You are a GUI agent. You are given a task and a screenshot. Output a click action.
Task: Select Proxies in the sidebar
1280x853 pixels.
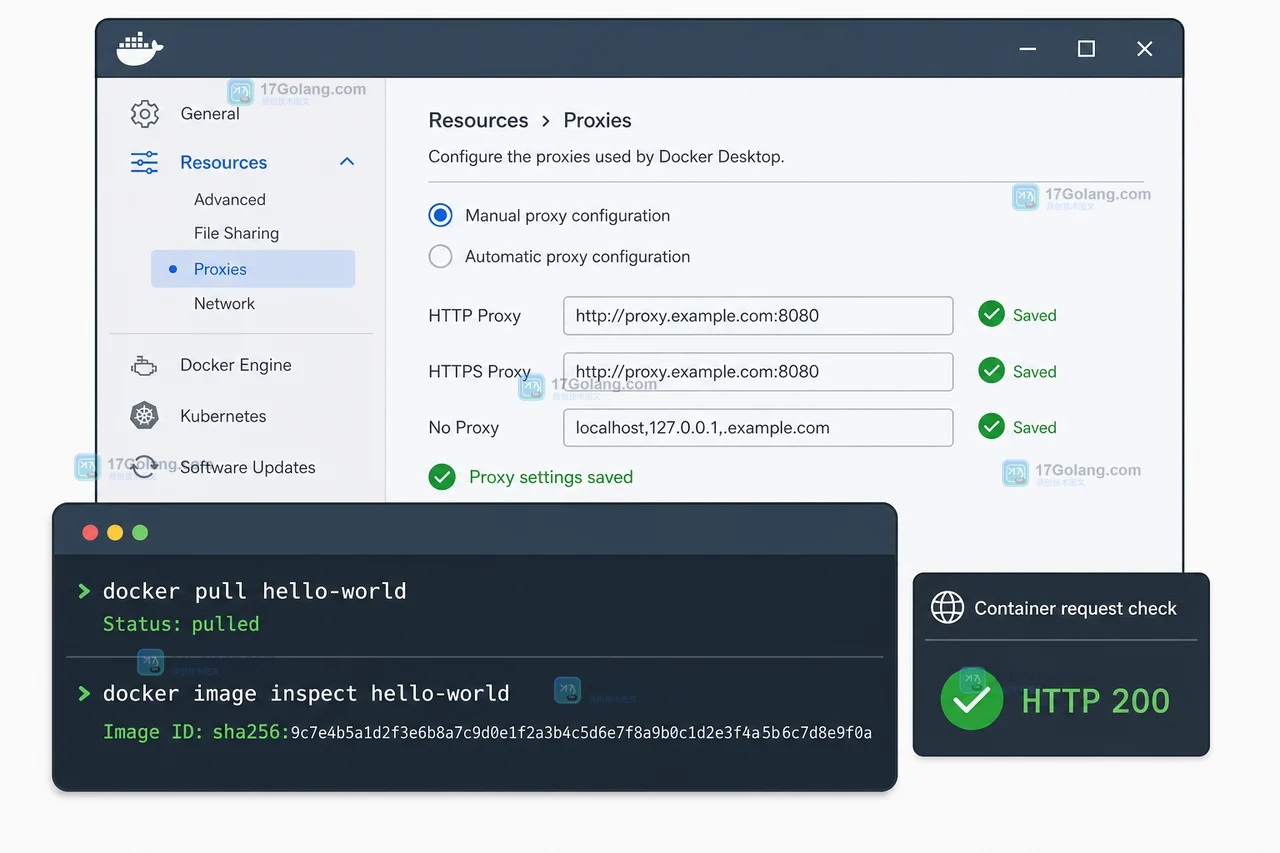(253, 269)
